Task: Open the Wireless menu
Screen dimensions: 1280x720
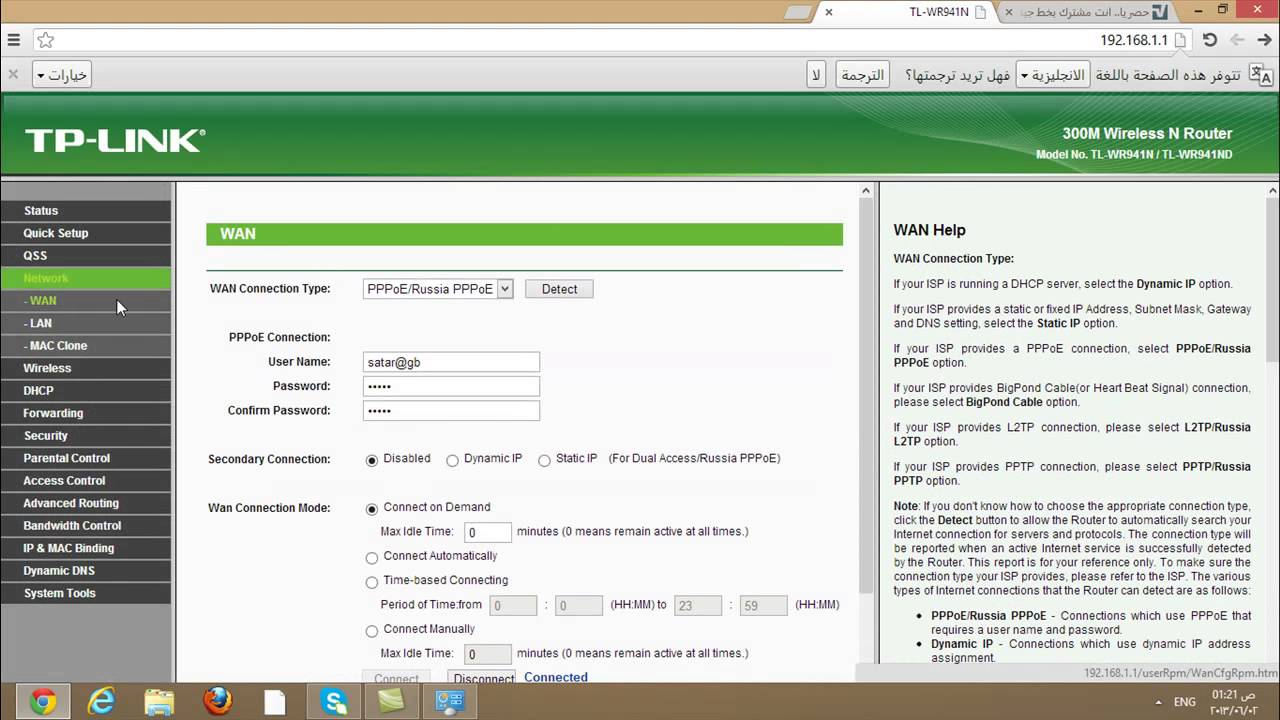Action: [86, 368]
